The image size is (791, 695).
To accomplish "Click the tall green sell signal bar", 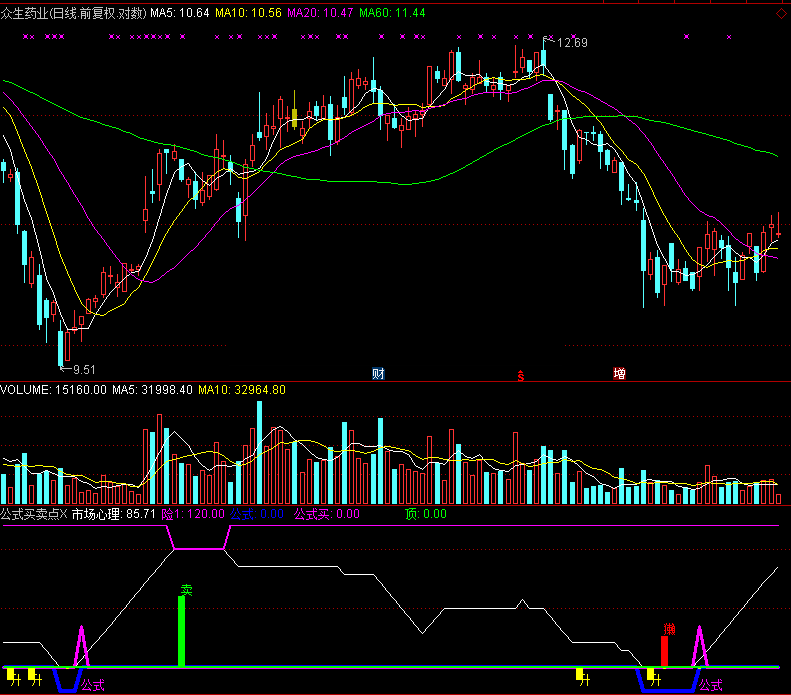I will tap(181, 631).
